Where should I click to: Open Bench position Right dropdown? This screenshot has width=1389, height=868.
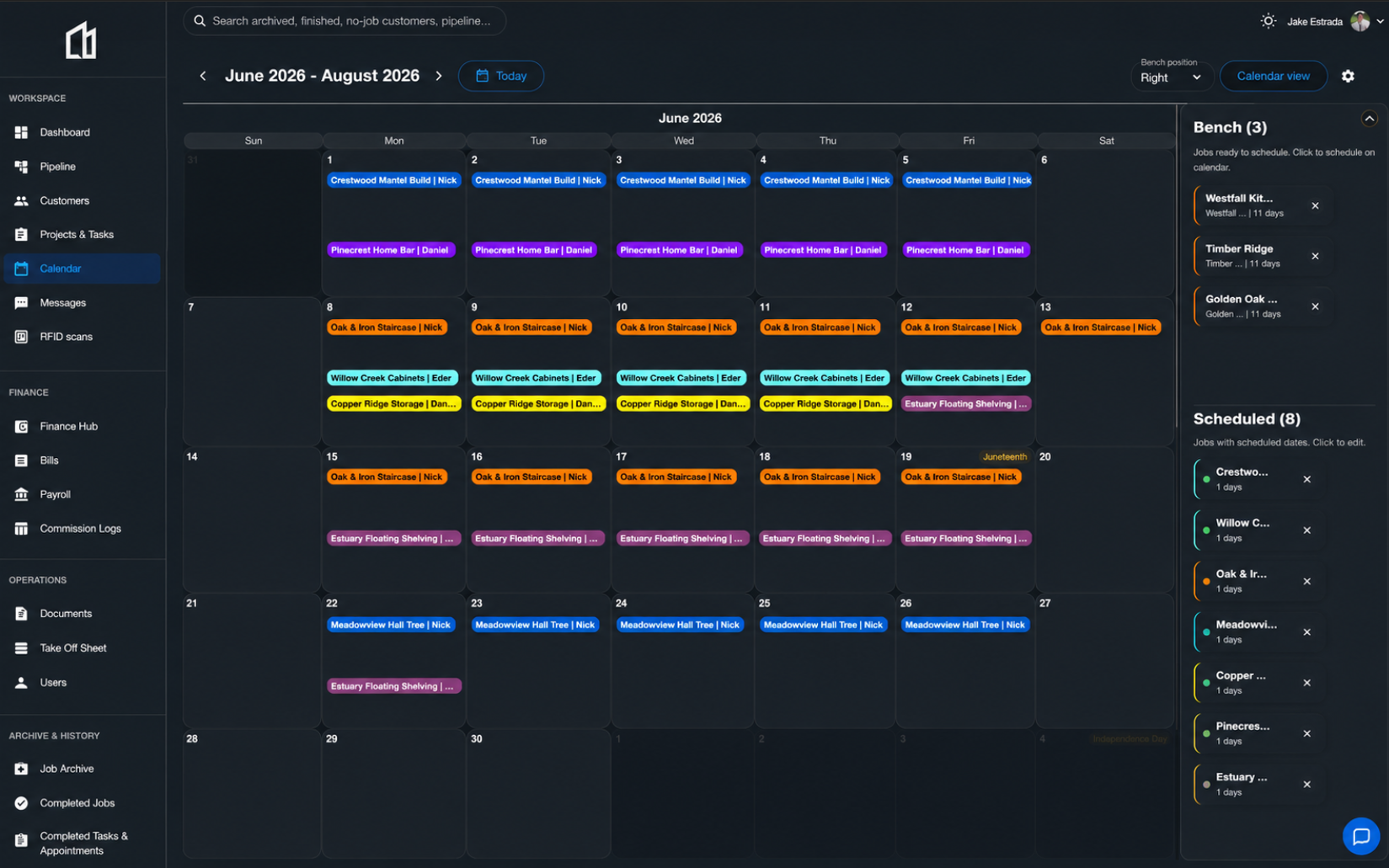(1171, 77)
